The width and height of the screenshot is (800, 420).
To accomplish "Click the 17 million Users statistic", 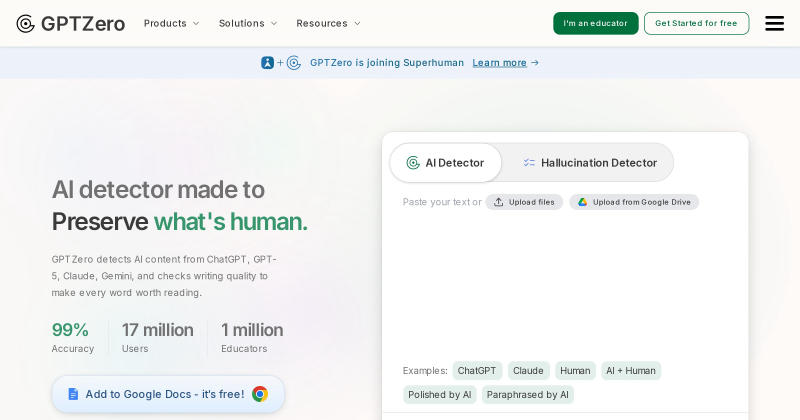I will [158, 337].
